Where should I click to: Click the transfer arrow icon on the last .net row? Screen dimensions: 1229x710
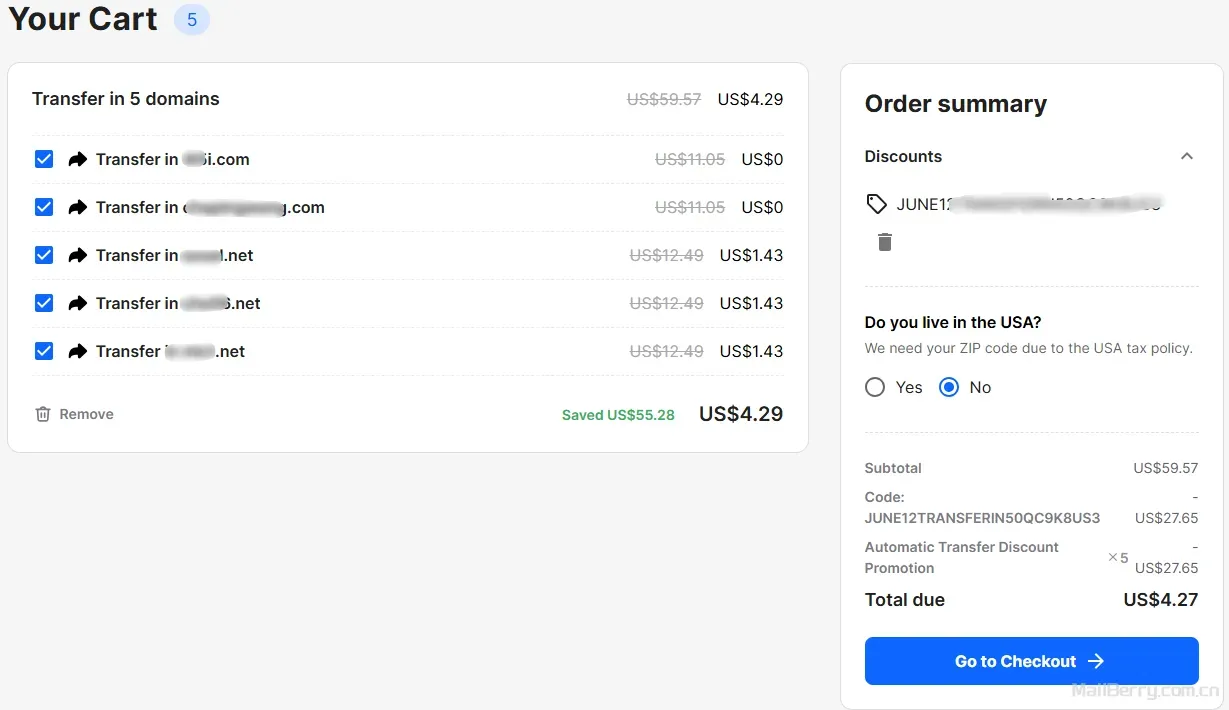pos(78,351)
